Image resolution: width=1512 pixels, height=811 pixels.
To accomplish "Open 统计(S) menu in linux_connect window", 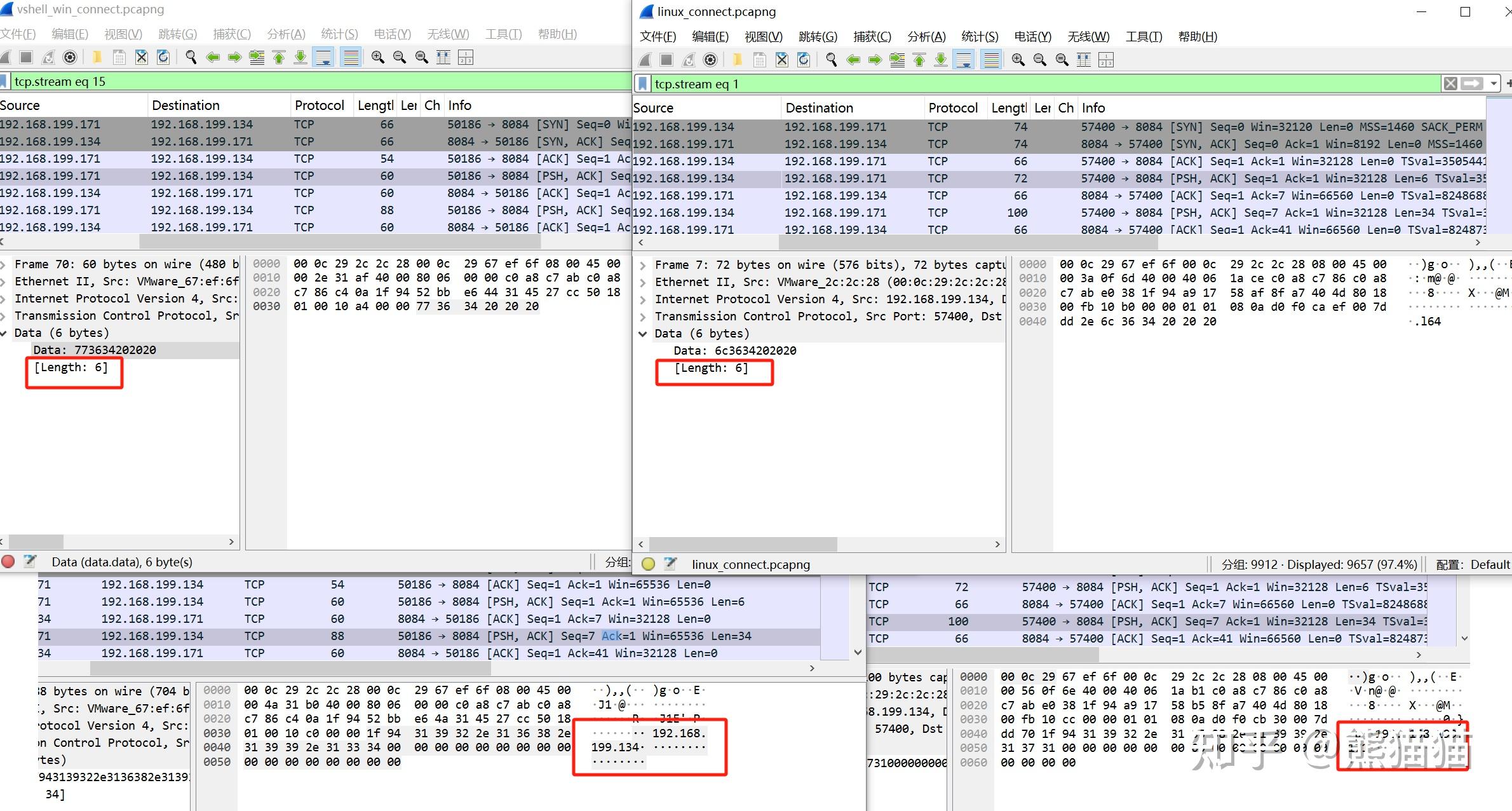I will (x=980, y=37).
